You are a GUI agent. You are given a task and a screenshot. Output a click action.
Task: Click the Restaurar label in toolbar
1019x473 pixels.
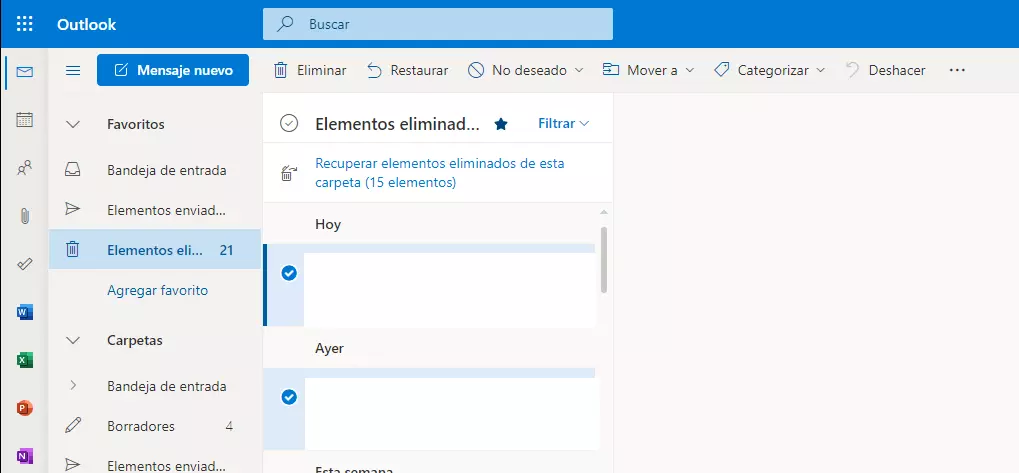419,70
